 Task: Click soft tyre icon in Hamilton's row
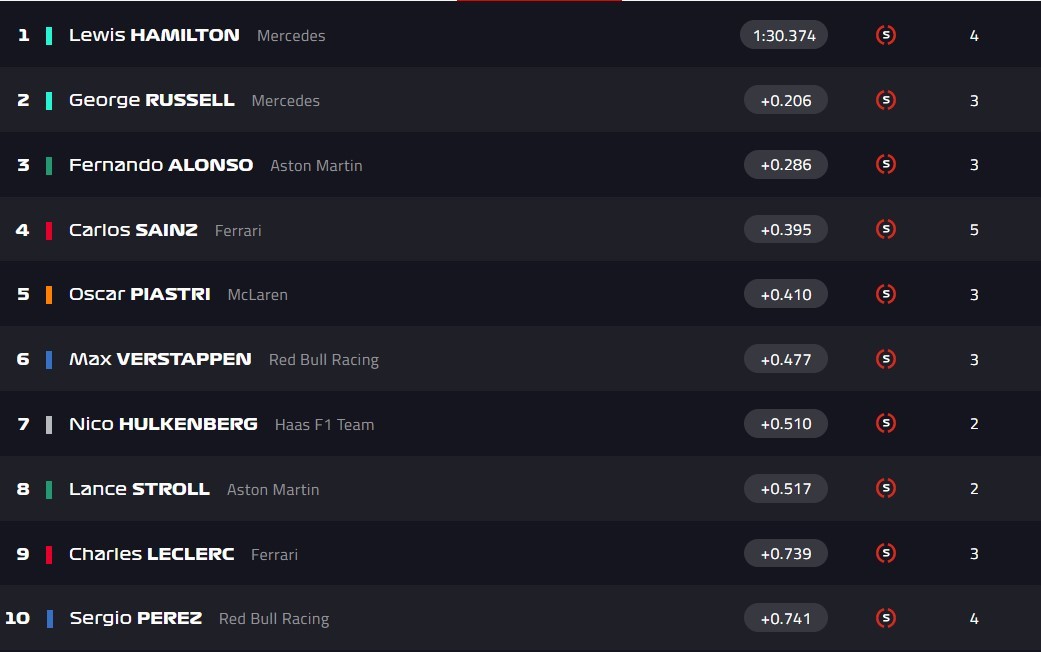click(x=885, y=36)
